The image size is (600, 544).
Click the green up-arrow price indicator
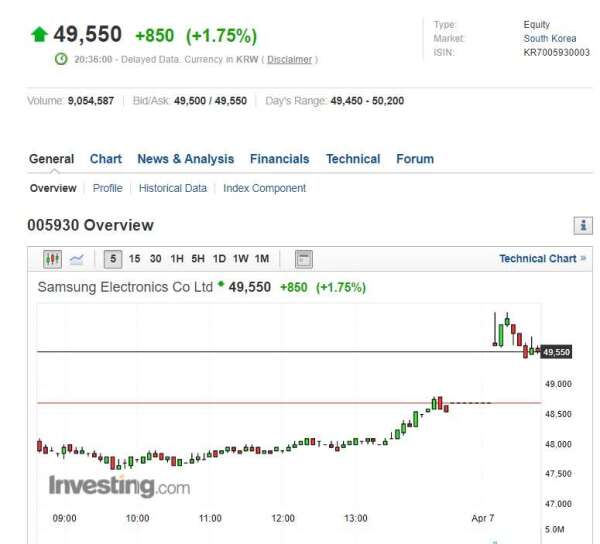click(39, 34)
